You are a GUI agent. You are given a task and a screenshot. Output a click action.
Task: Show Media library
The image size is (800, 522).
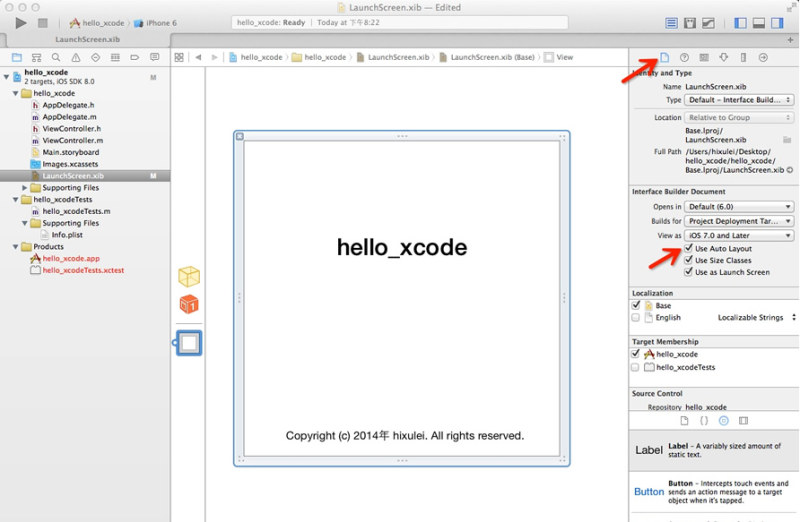743,420
